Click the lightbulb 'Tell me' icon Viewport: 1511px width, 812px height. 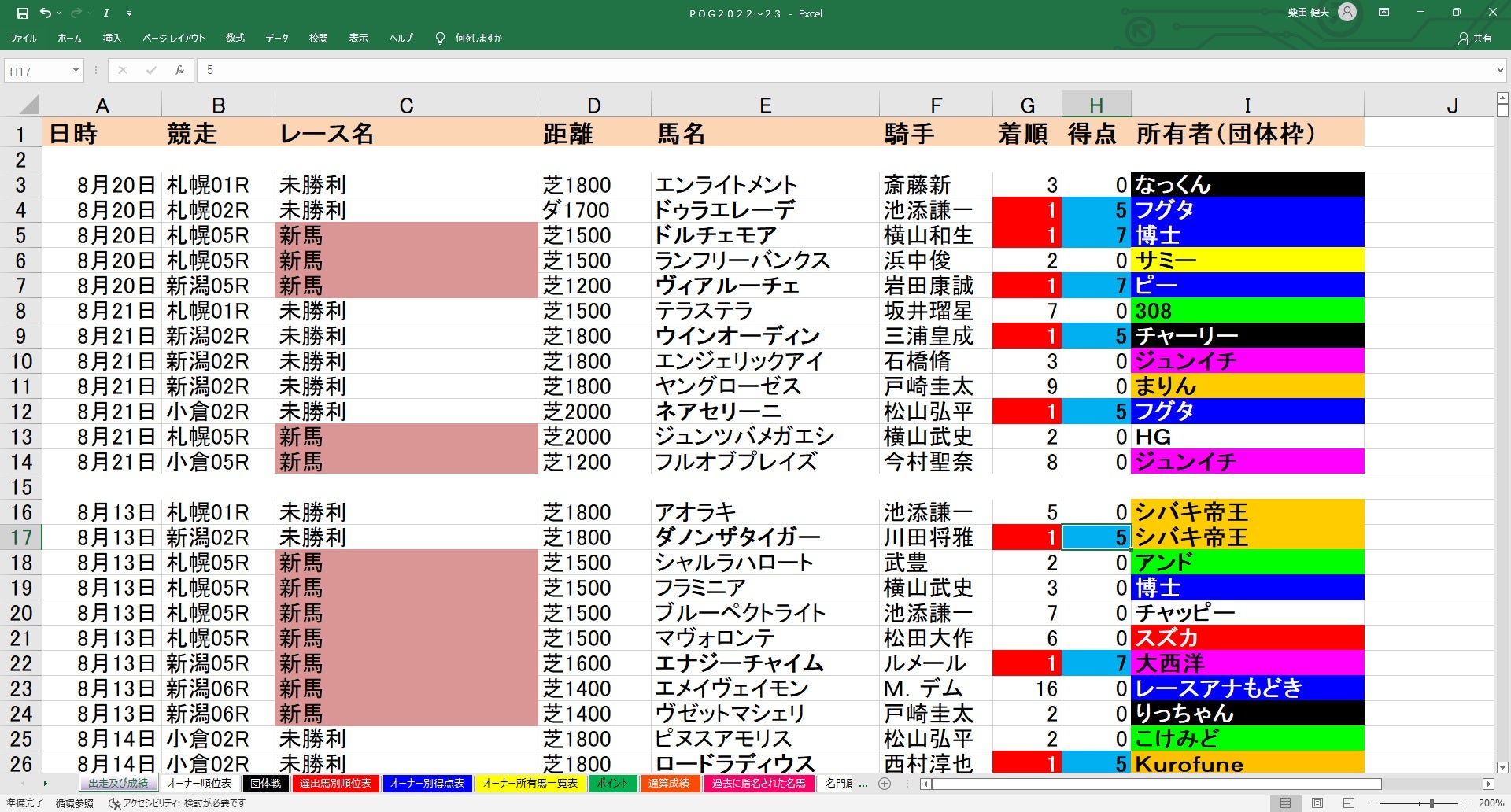pos(440,38)
